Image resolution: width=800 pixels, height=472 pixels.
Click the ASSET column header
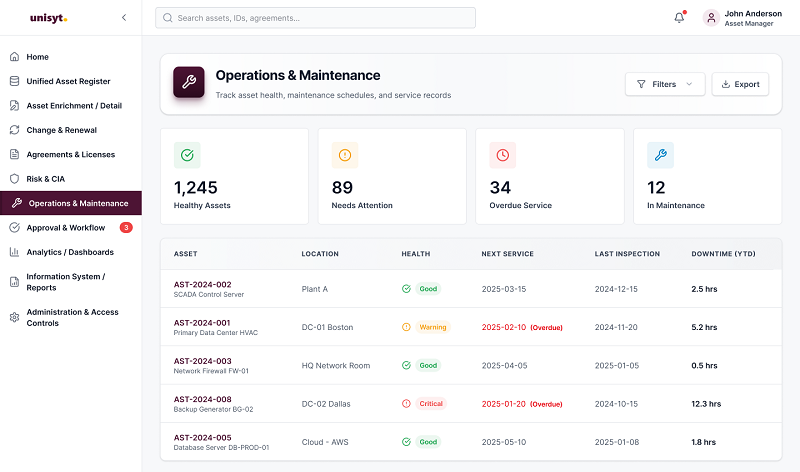pos(185,254)
